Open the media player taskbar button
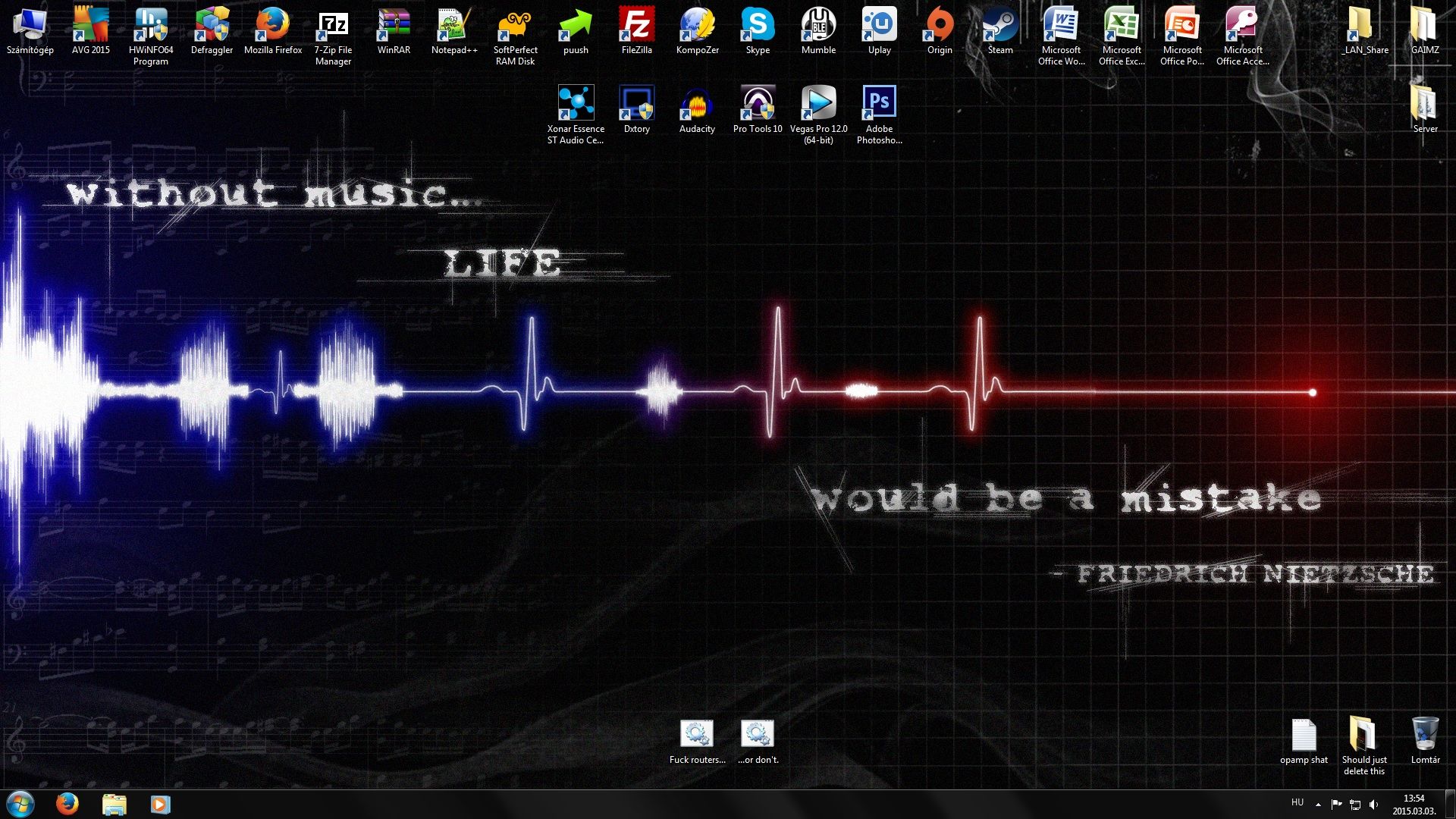The width and height of the screenshot is (1456, 819). click(x=160, y=804)
